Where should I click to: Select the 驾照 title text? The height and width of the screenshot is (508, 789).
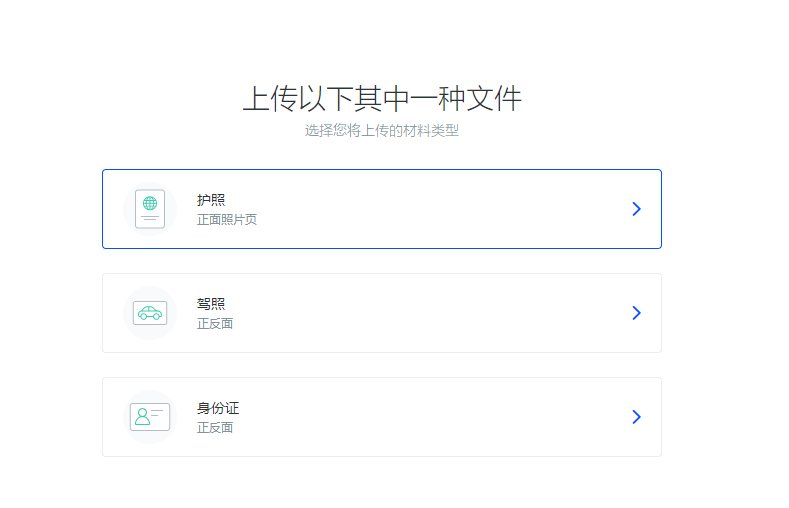tap(211, 304)
